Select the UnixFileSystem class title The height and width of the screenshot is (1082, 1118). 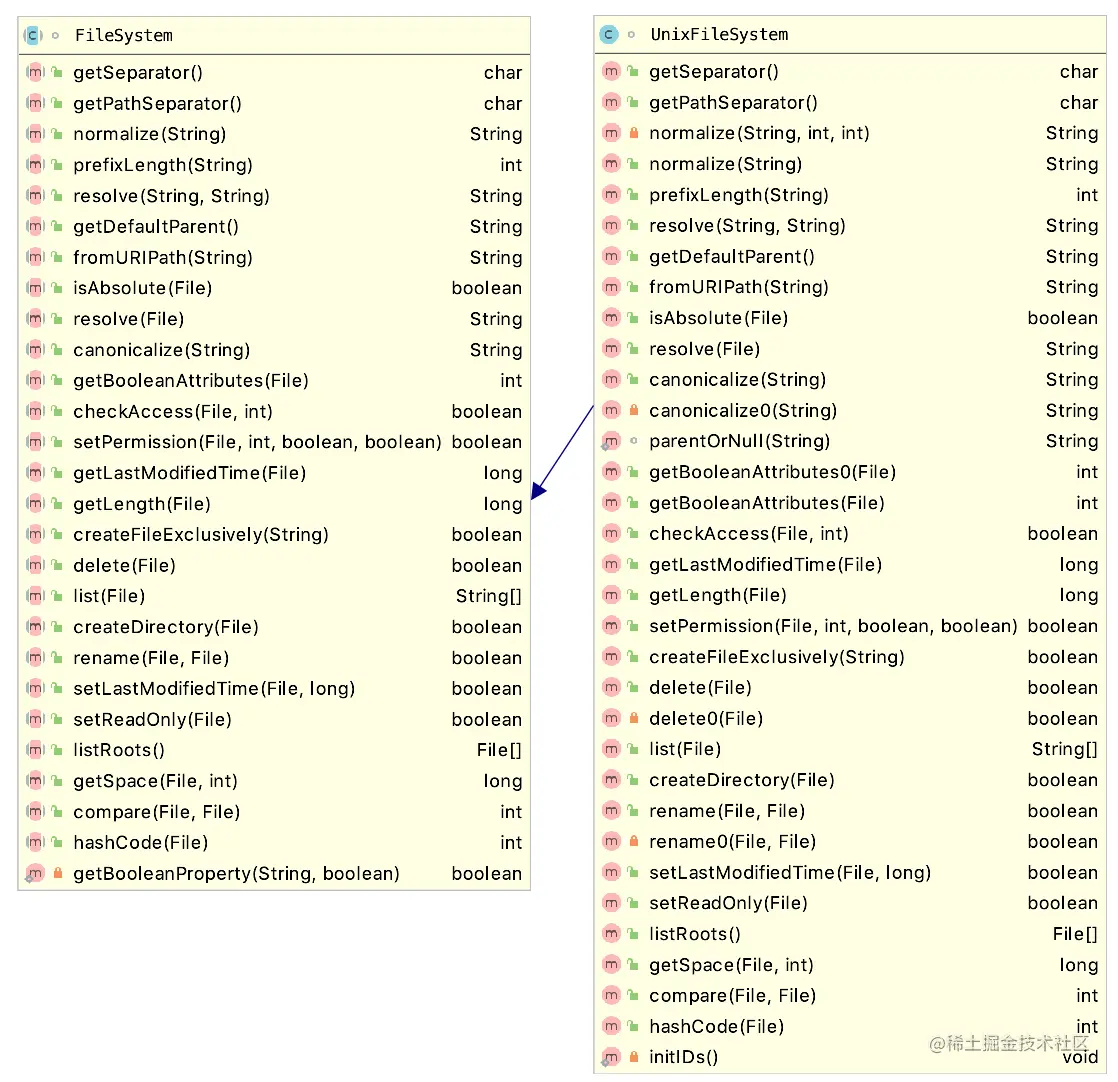coord(719,34)
